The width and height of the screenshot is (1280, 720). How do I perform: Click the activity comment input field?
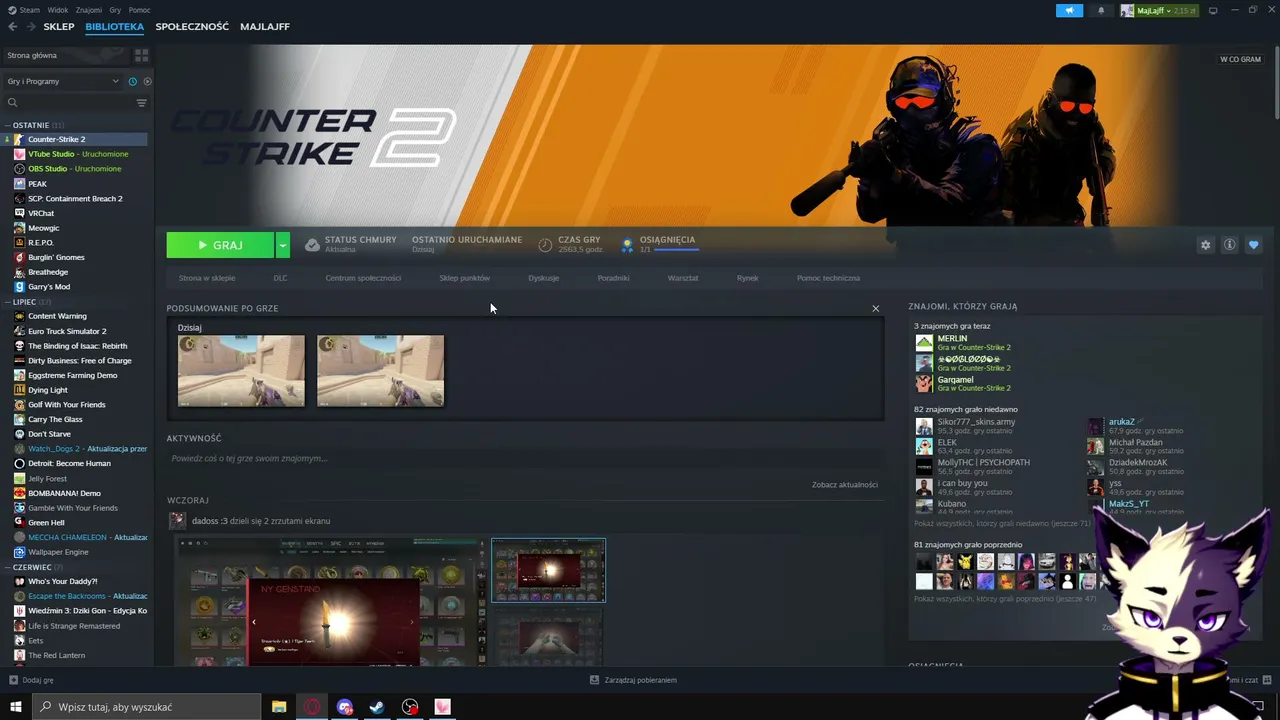coord(525,458)
